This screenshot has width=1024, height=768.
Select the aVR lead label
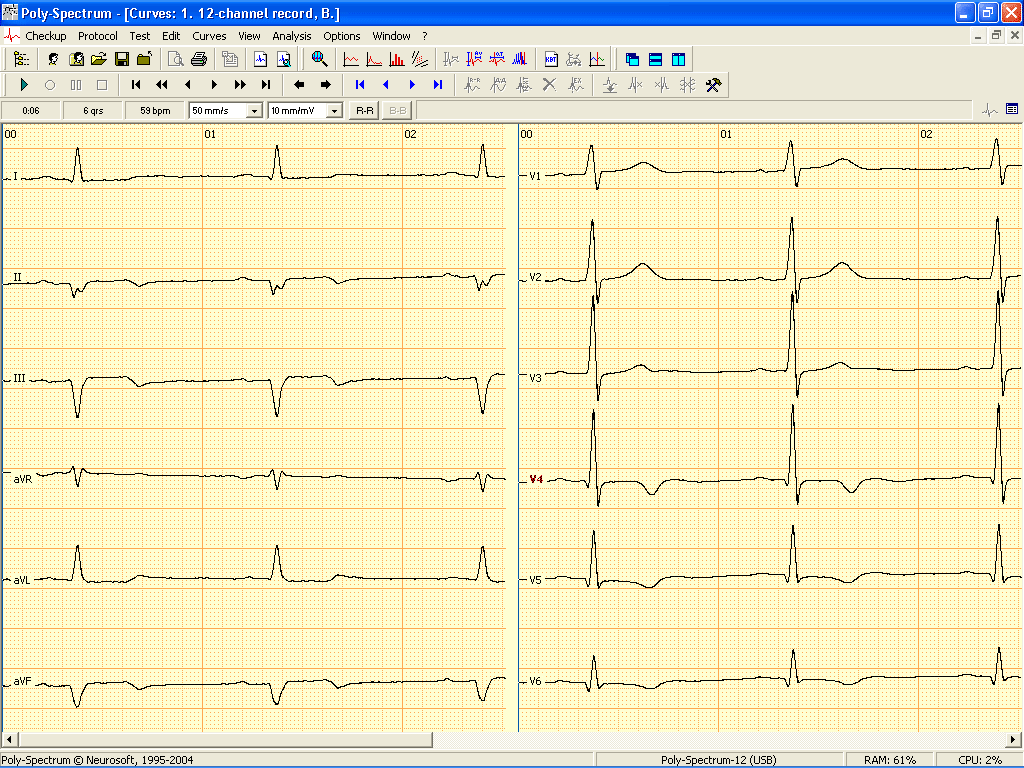click(23, 479)
